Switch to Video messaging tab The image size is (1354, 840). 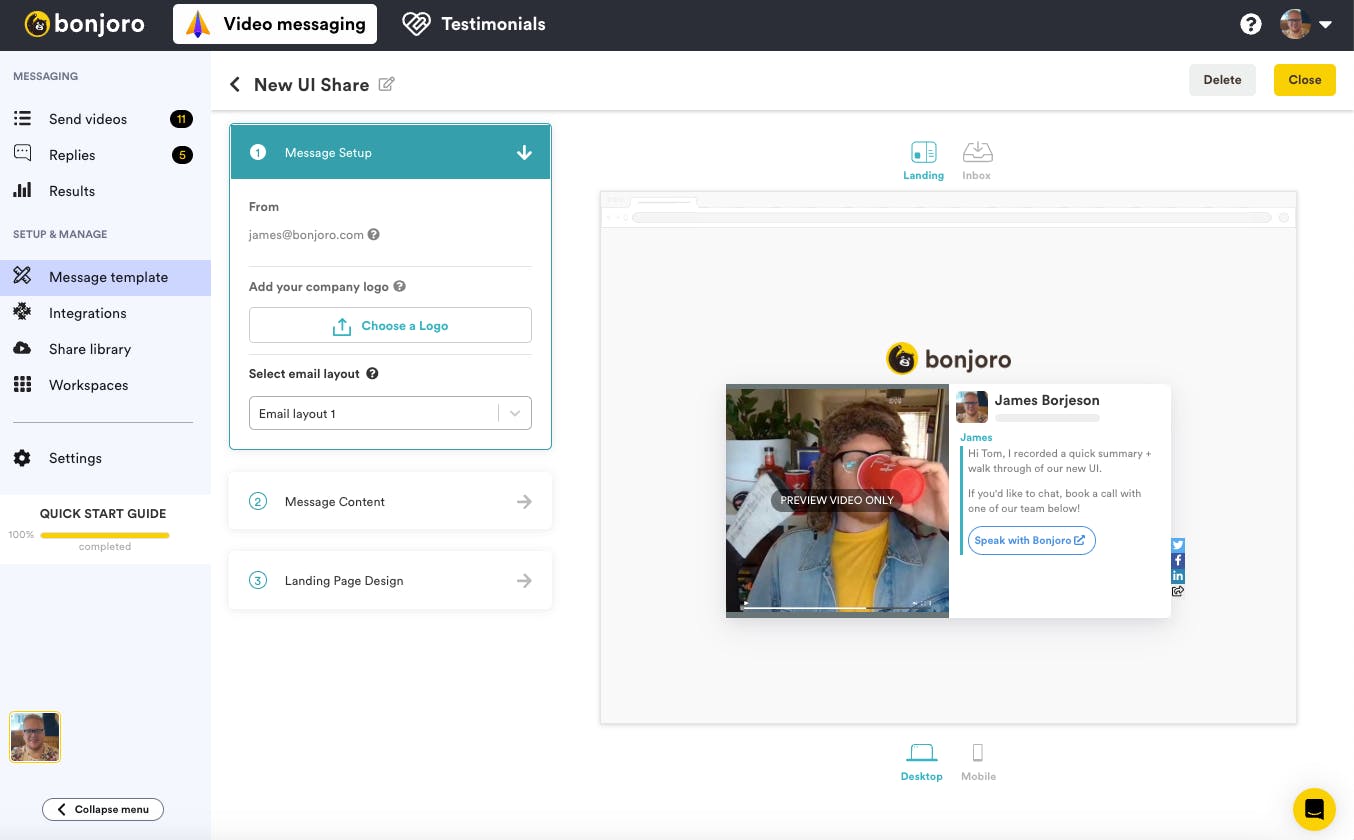click(x=275, y=24)
